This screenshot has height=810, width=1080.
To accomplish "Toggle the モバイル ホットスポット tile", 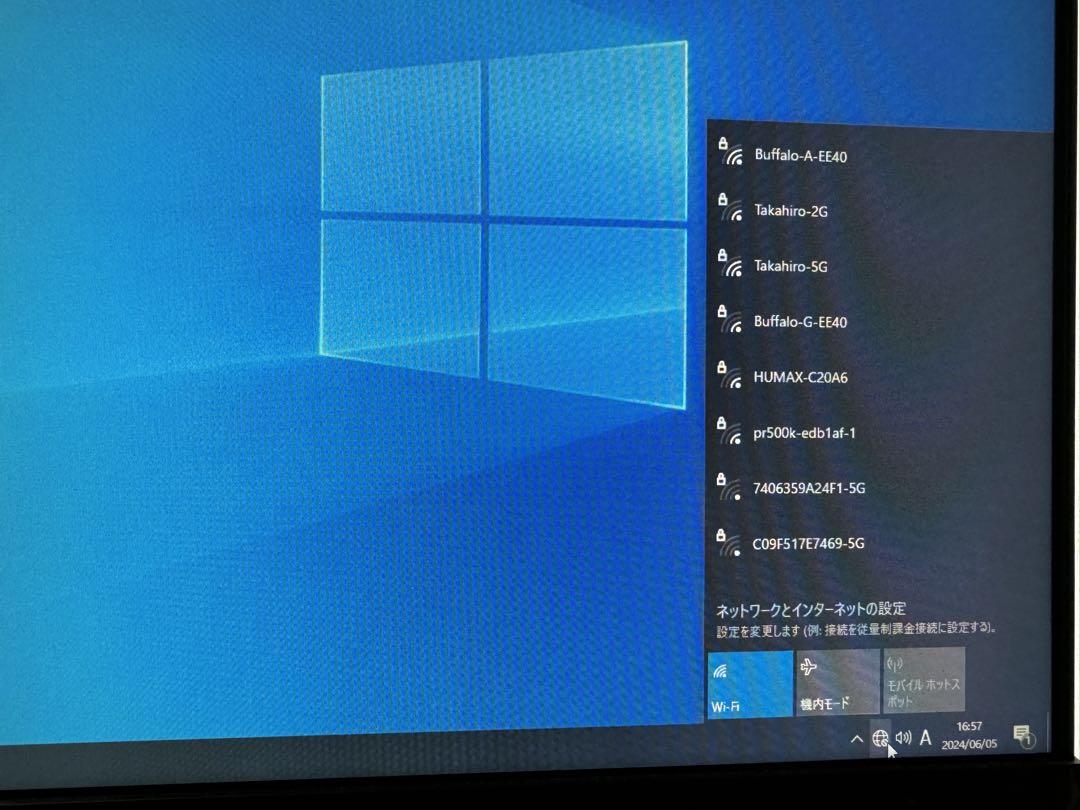I will (x=924, y=679).
